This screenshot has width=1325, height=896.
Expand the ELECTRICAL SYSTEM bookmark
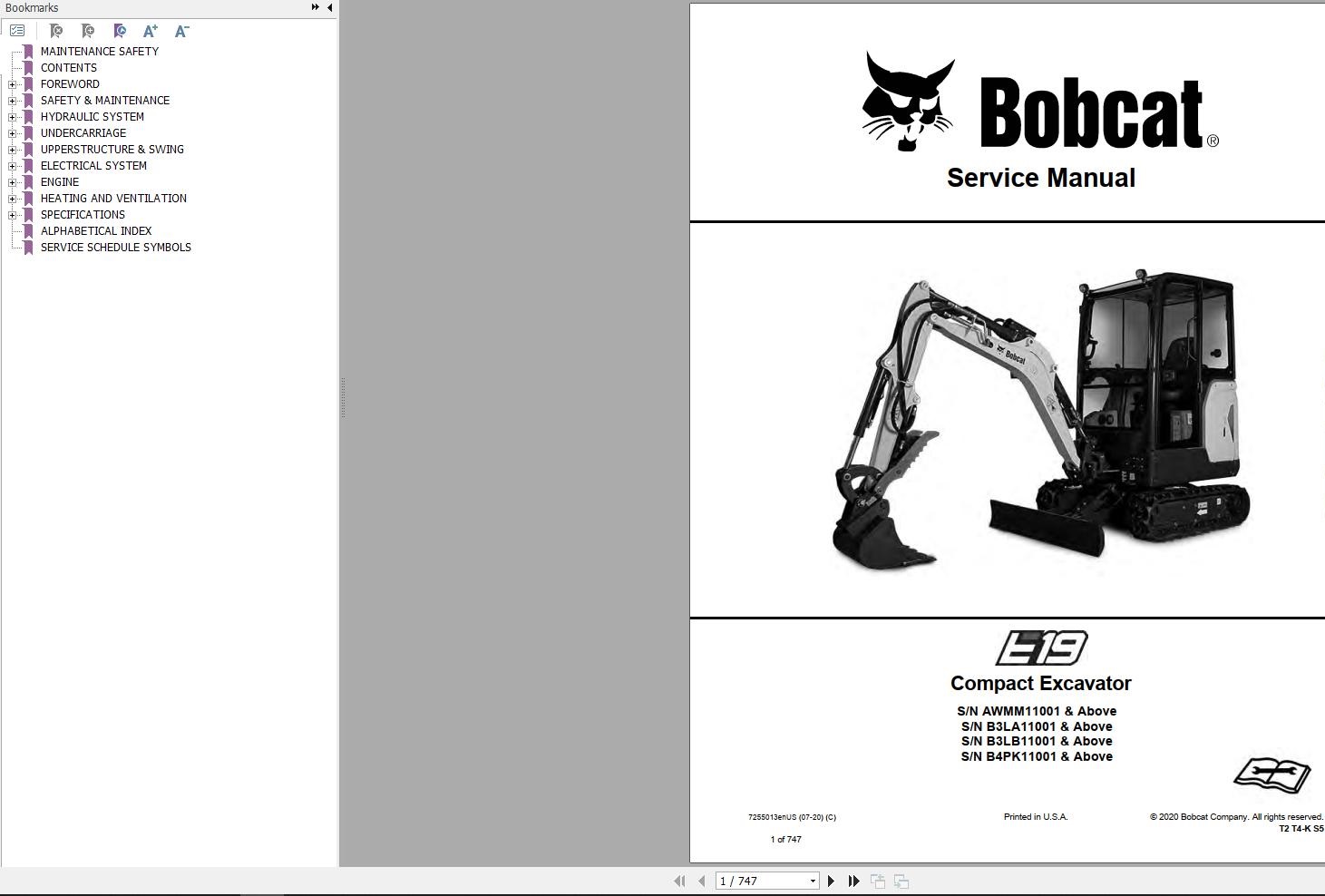(12, 166)
